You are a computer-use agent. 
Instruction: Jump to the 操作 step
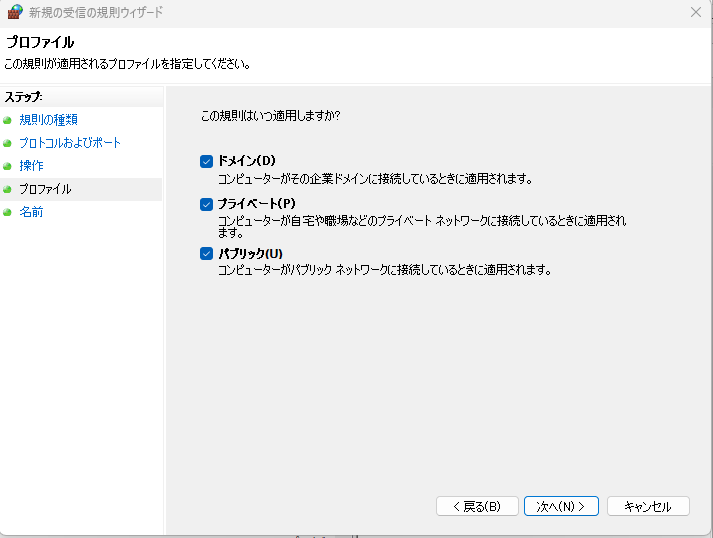pyautogui.click(x=31, y=166)
